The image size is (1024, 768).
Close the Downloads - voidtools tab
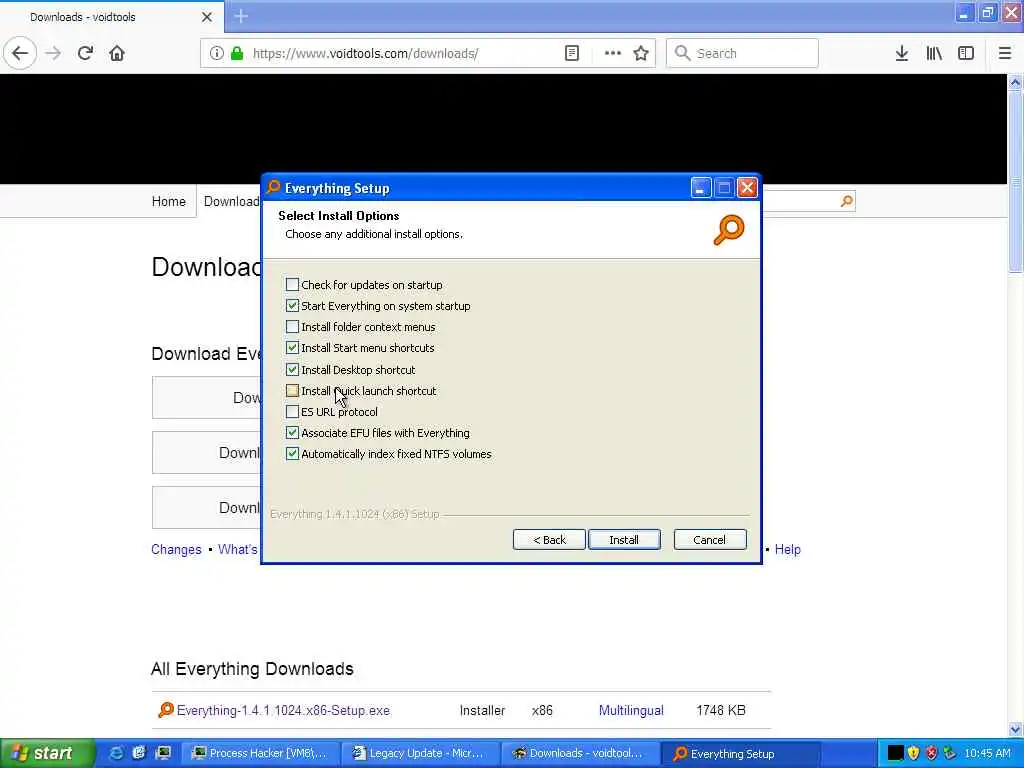pos(206,17)
